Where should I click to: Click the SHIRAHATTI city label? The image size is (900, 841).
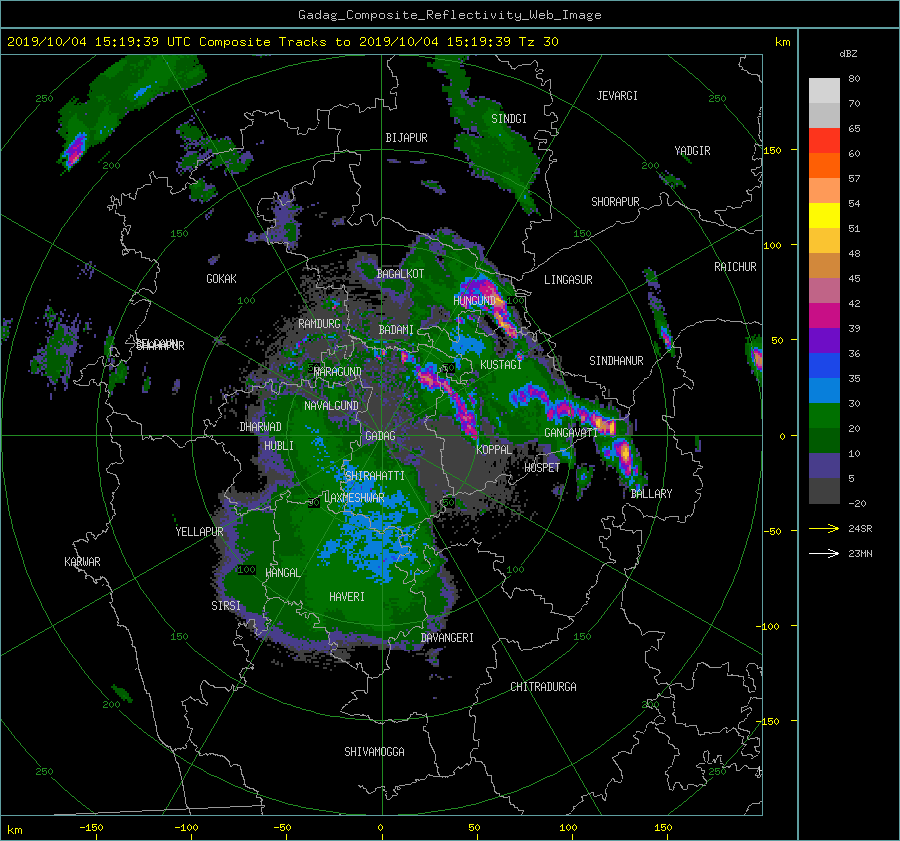(x=375, y=476)
